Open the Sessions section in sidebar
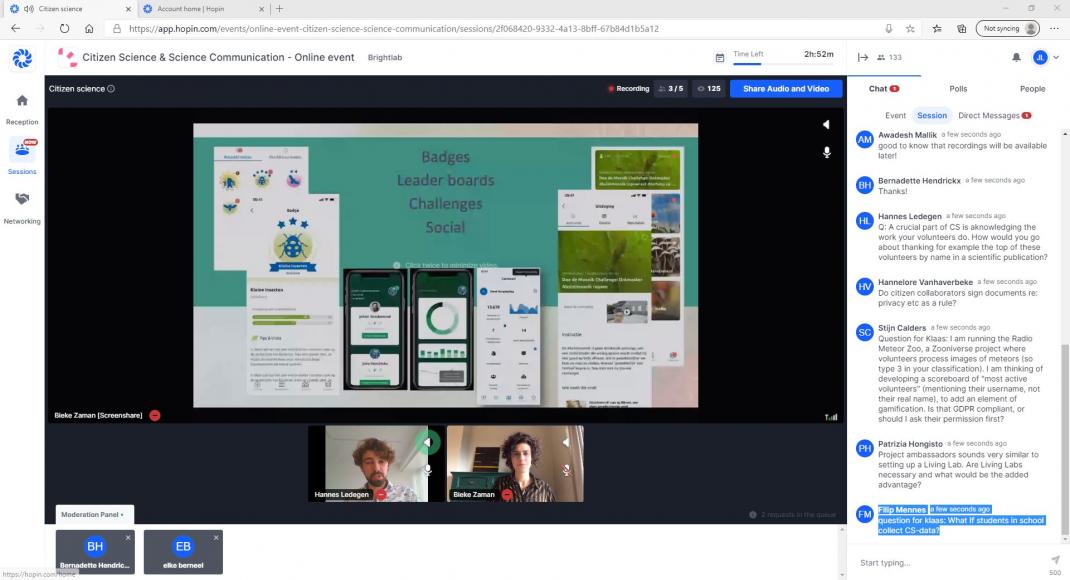Image resolution: width=1070 pixels, height=580 pixels. click(x=22, y=156)
